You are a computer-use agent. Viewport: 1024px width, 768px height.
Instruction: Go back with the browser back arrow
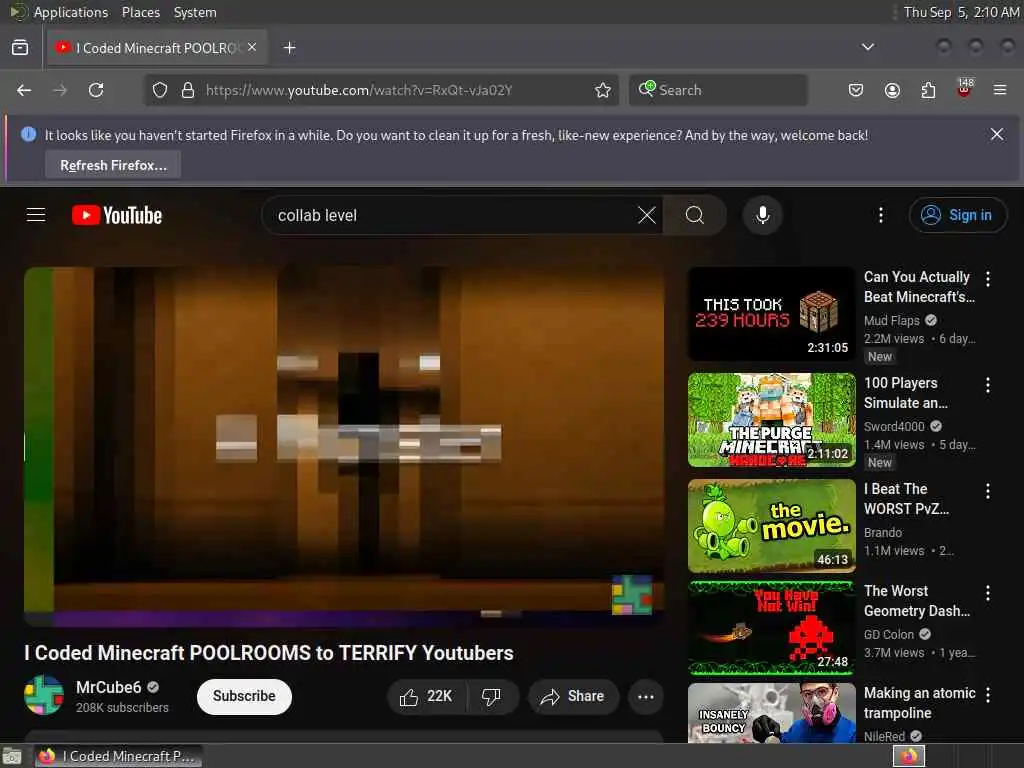pos(24,90)
